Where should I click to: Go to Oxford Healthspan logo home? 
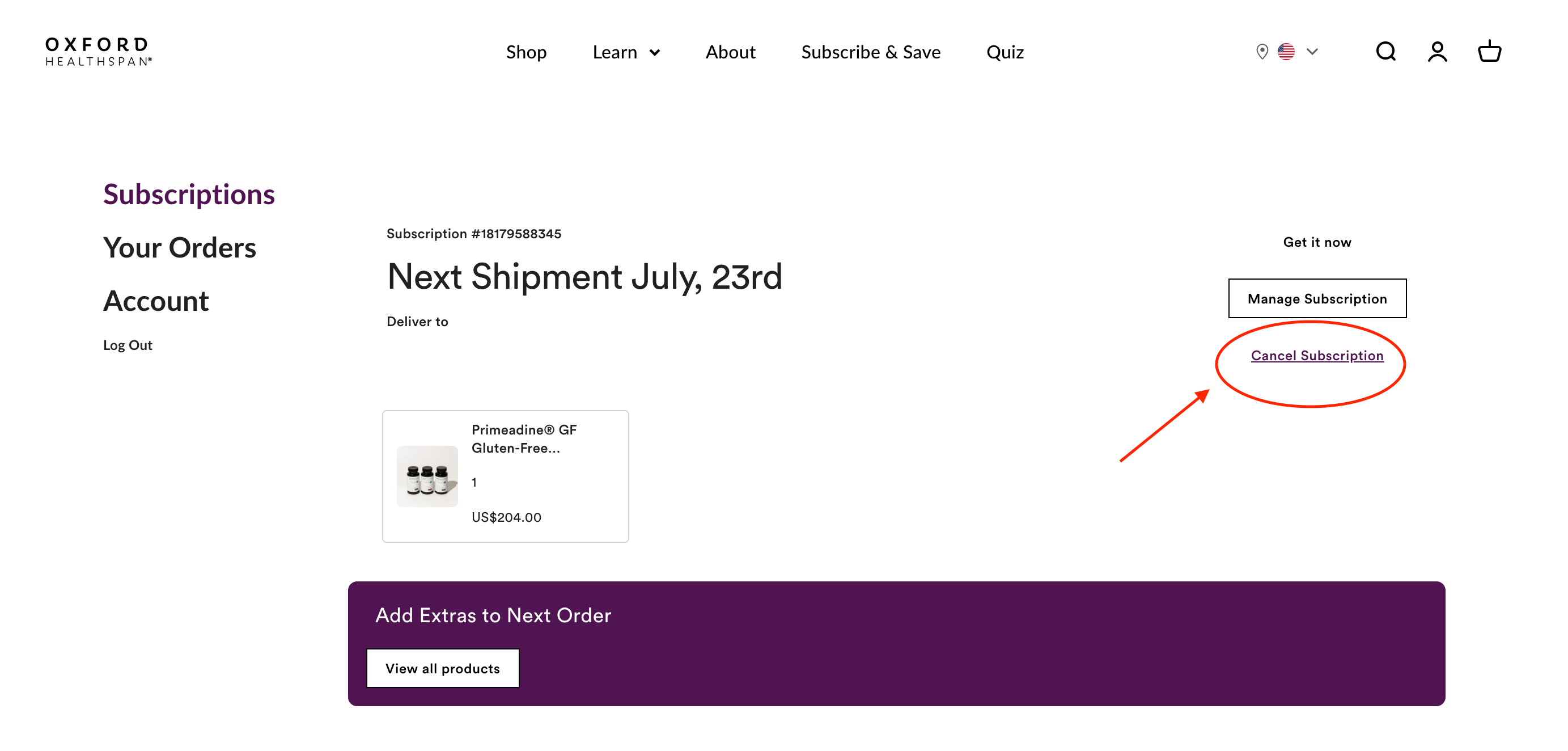coord(99,52)
